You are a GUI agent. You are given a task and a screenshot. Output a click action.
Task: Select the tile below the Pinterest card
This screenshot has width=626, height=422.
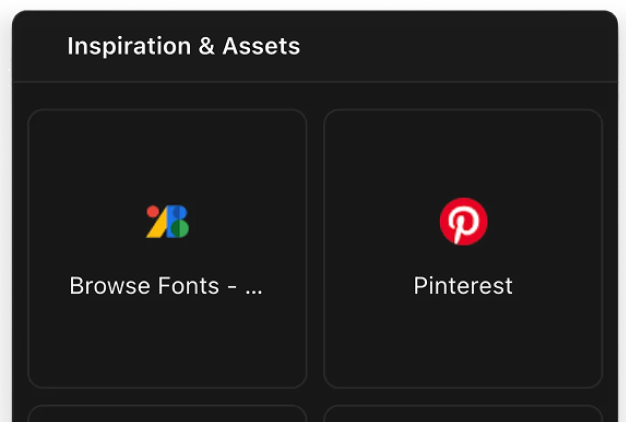click(463, 414)
